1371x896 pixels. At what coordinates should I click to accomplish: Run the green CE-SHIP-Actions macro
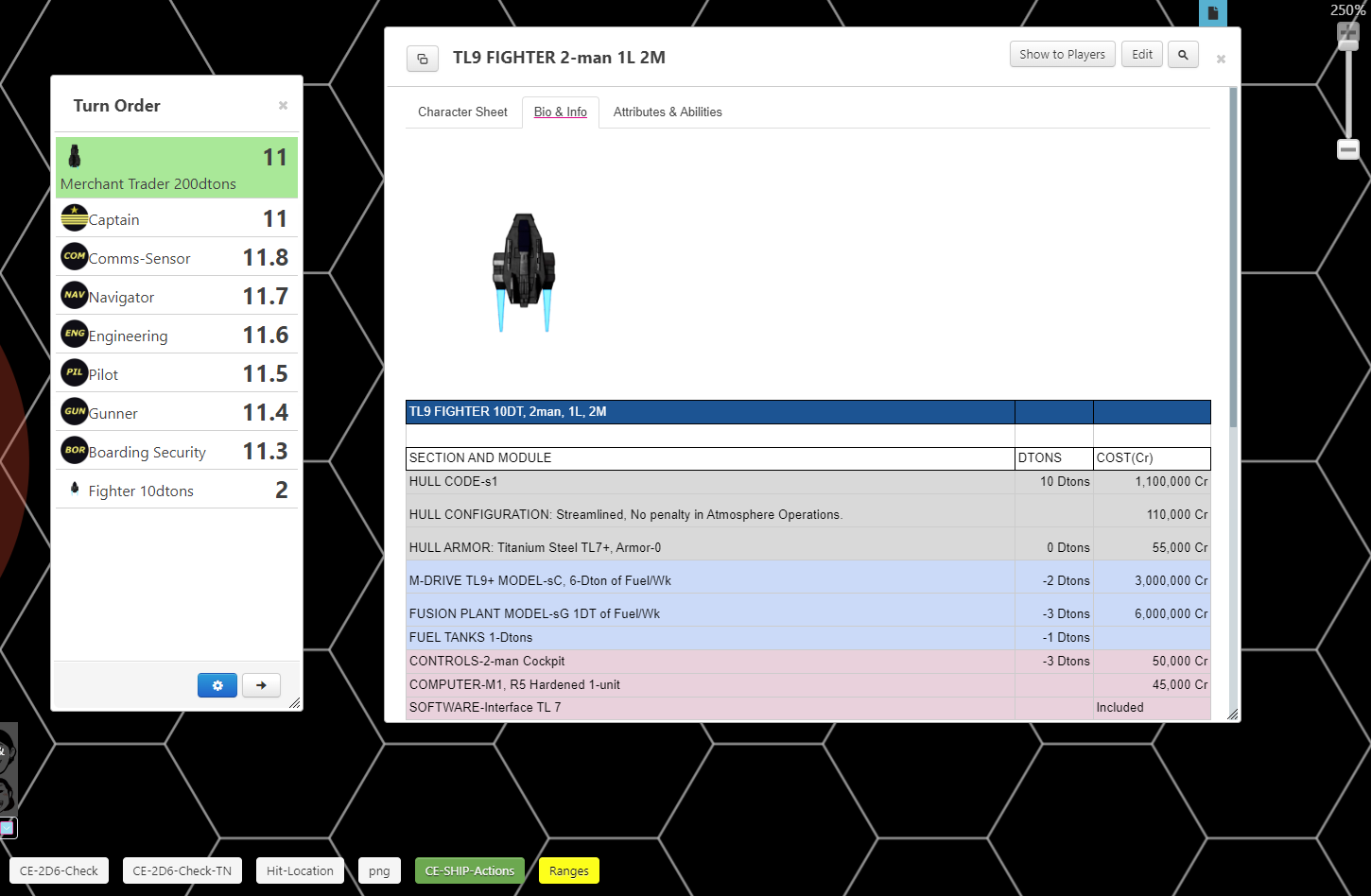point(470,870)
